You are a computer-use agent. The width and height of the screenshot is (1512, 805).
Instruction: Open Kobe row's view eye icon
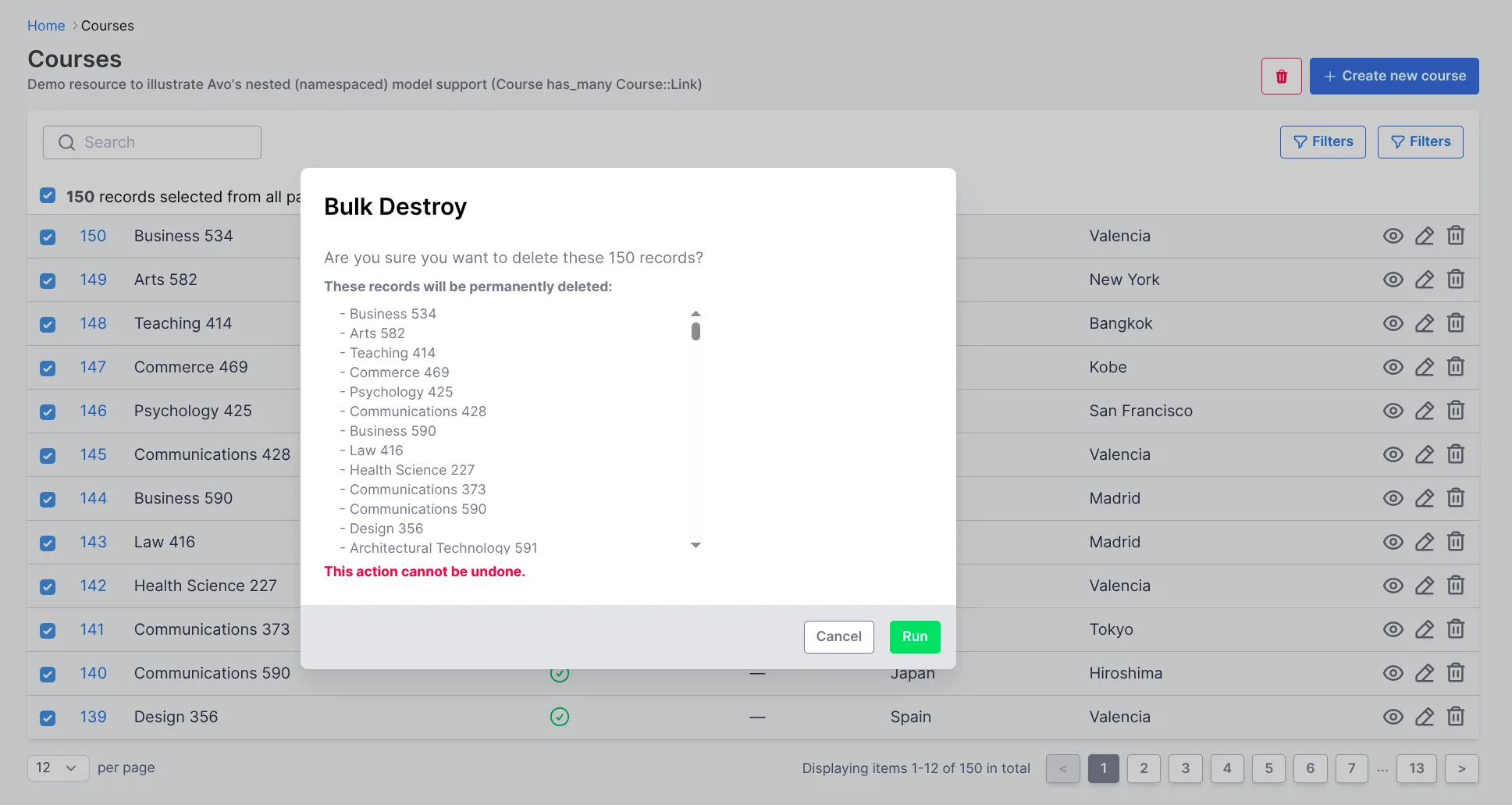[1393, 367]
